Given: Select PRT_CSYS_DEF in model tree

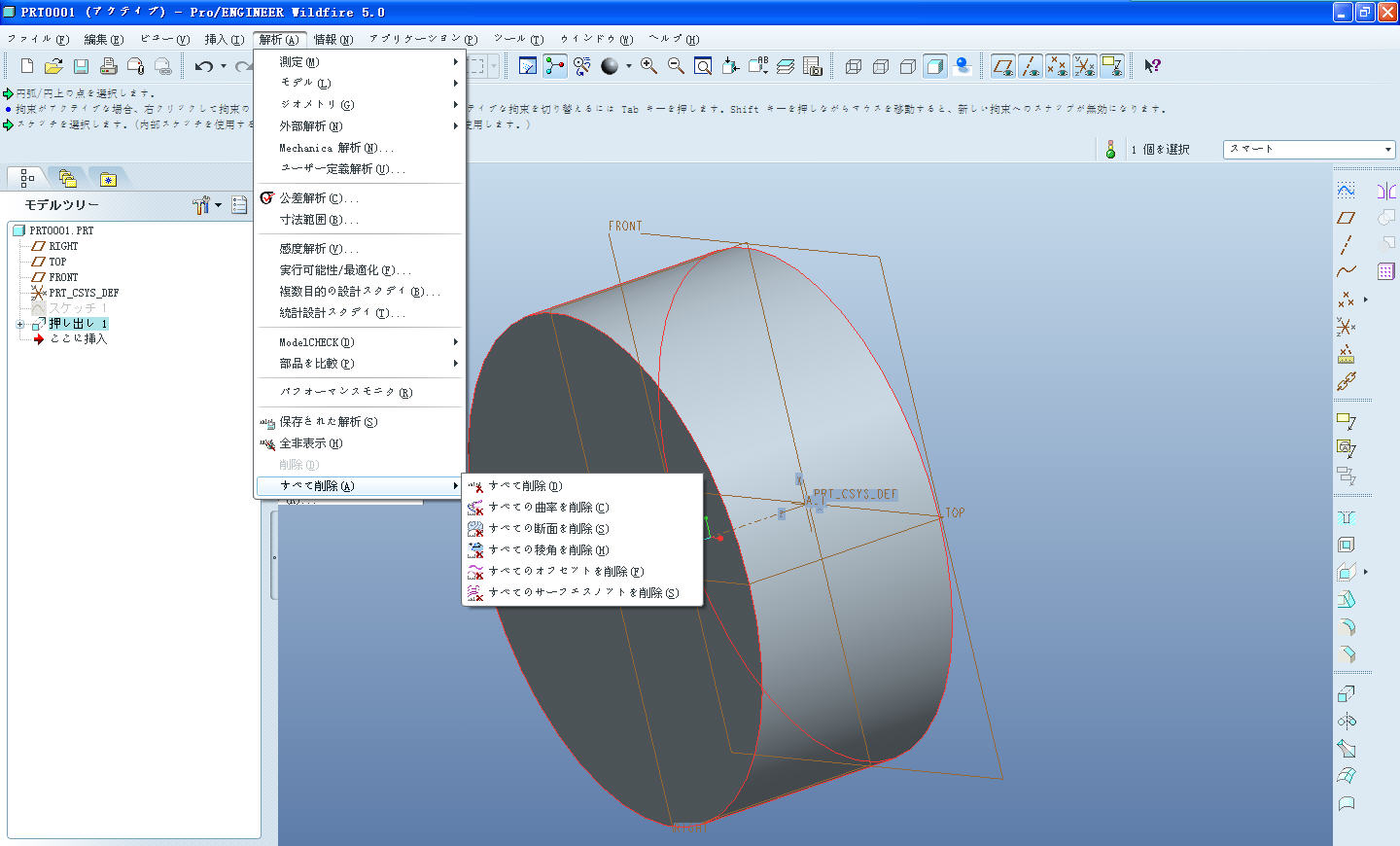Looking at the screenshot, I should (x=84, y=293).
